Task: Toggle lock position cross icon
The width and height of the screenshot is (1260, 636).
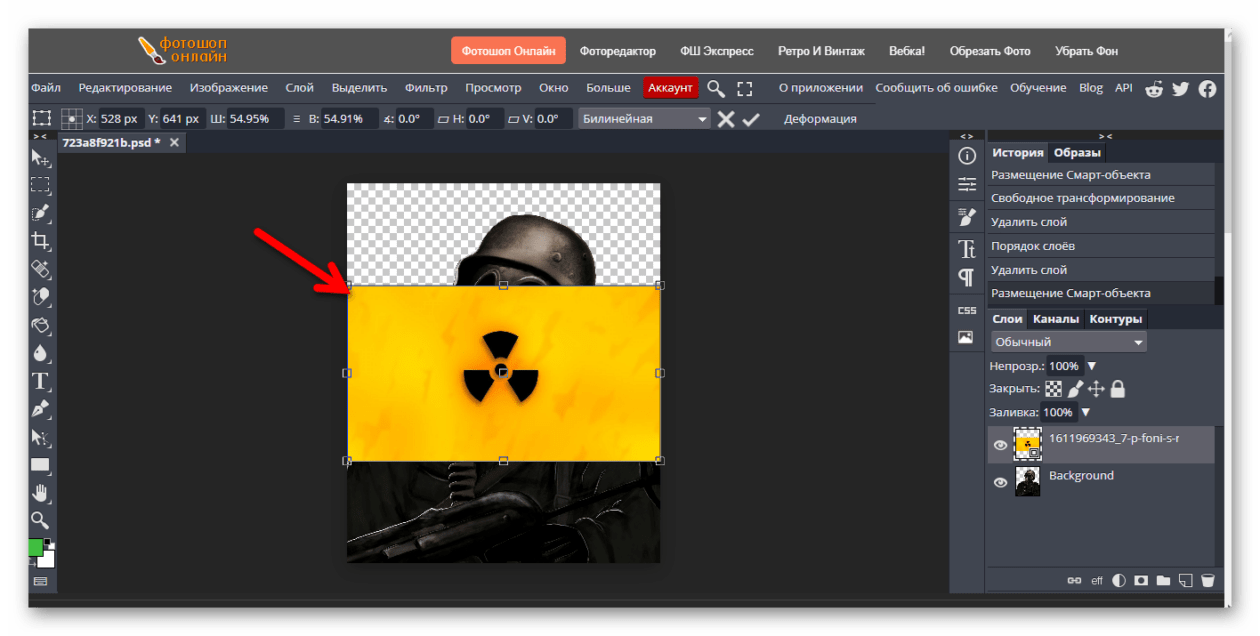Action: click(x=1096, y=389)
